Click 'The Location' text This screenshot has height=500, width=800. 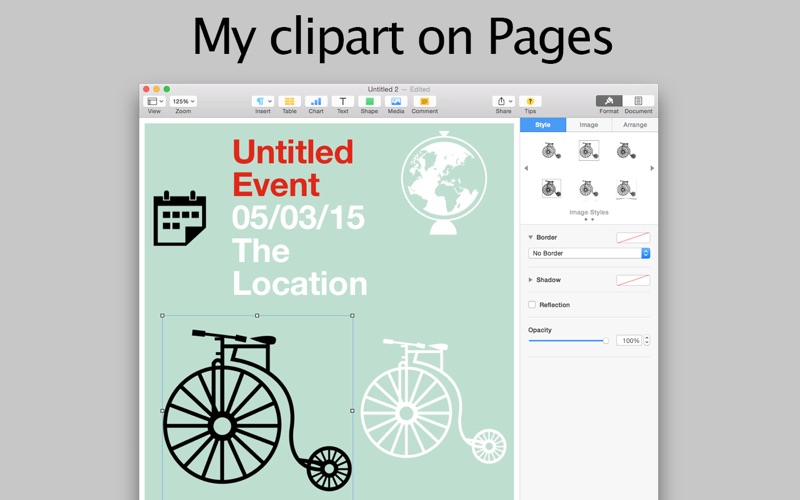[x=299, y=267]
